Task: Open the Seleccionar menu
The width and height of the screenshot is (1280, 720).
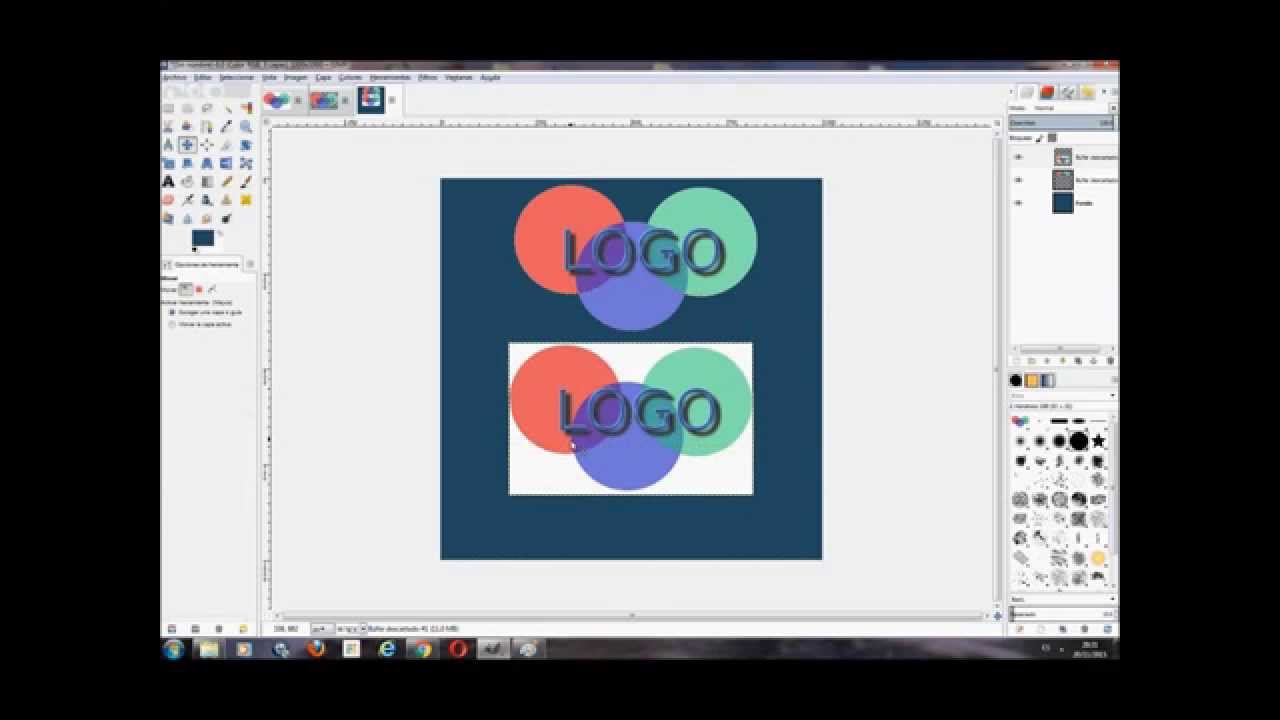Action: [x=237, y=77]
